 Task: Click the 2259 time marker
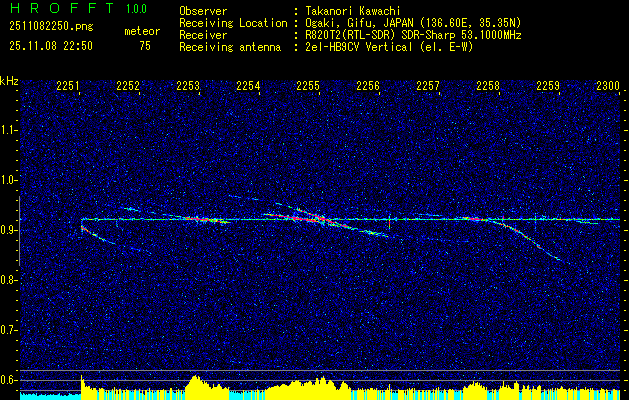tap(548, 85)
